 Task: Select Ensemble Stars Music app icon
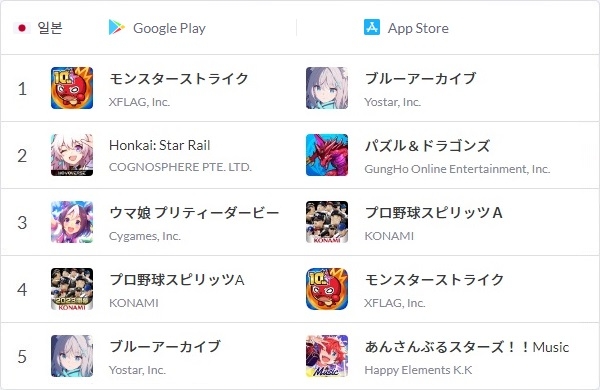(x=327, y=356)
